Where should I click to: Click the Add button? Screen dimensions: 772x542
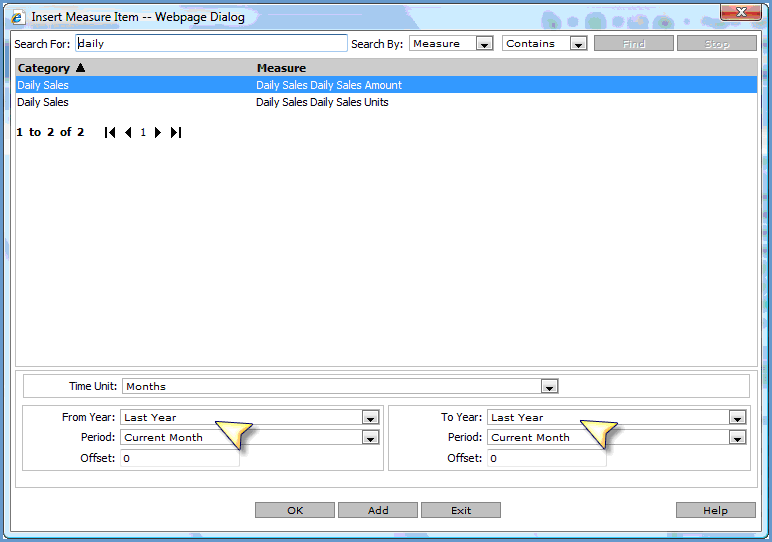(x=378, y=510)
